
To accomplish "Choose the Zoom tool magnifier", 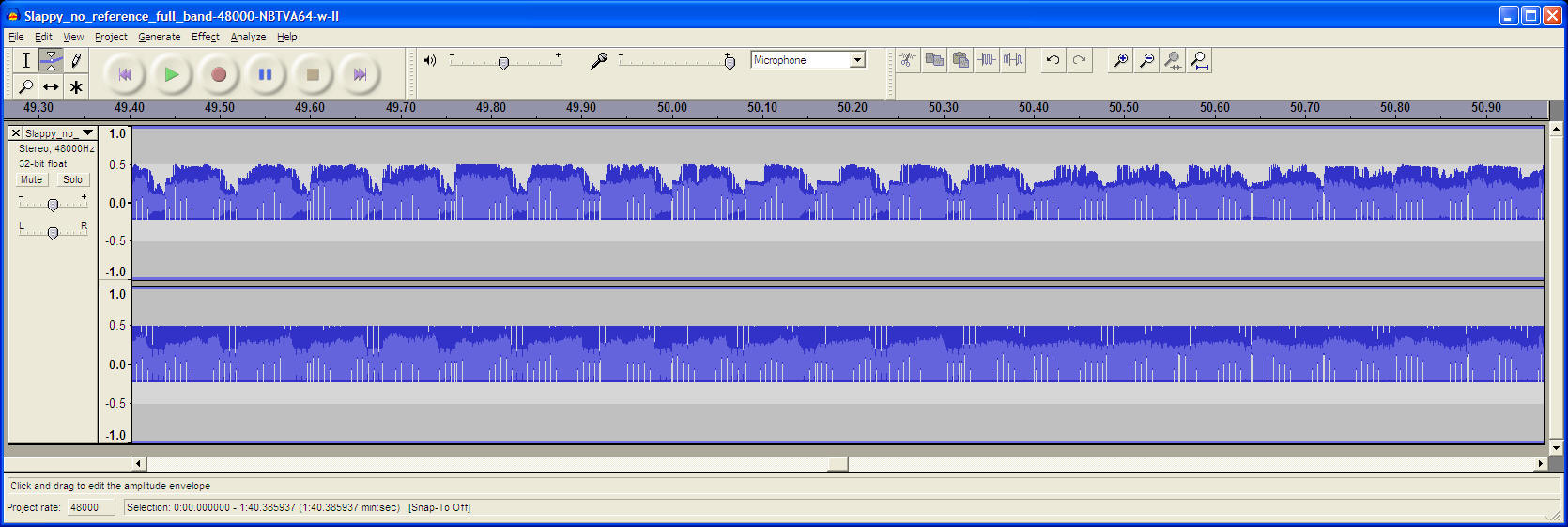I will (26, 86).
